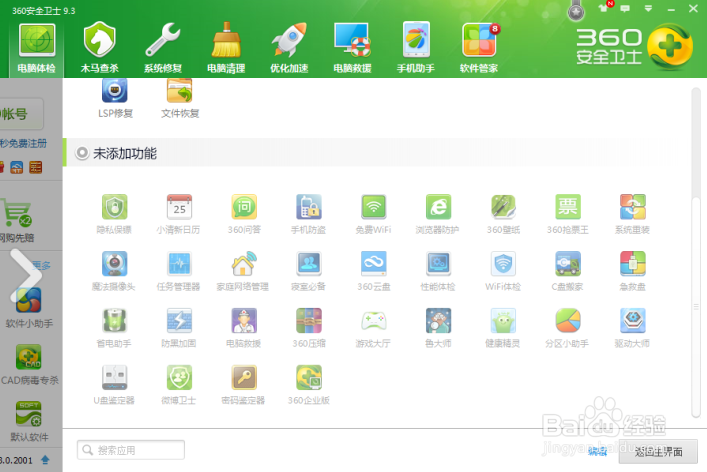Image resolution: width=707 pixels, height=472 pixels.
Task: Launch the LSP修复 tool
Action: 115,98
